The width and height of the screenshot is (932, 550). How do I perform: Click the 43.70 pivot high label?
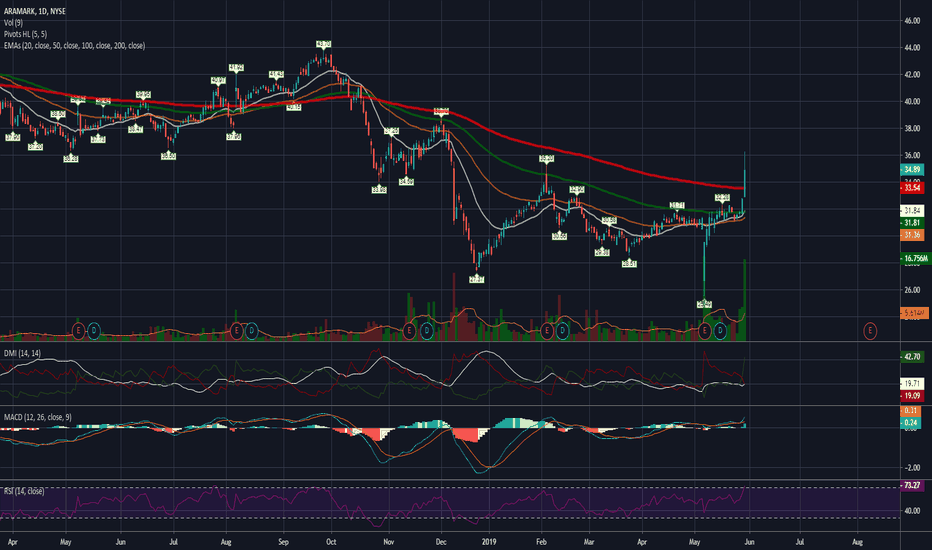[323, 44]
